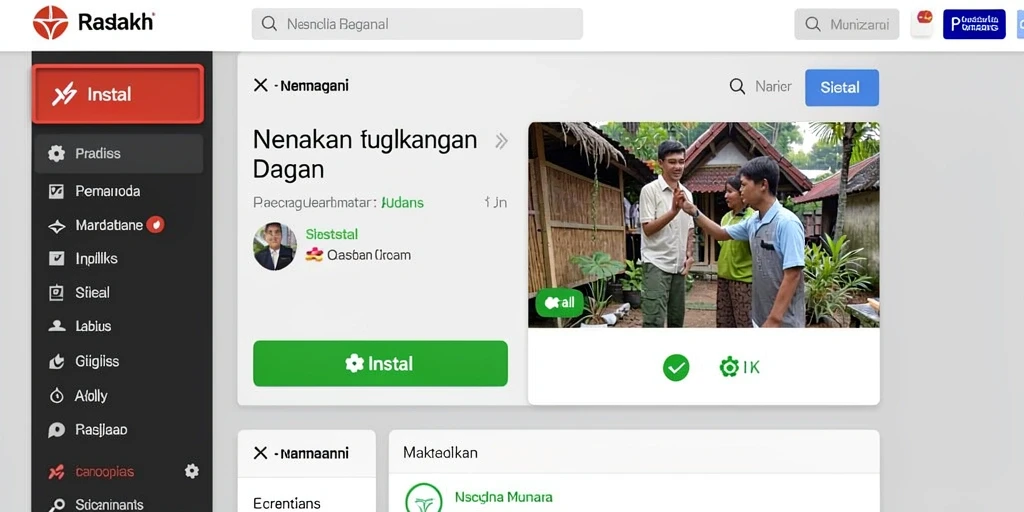Click the Labius person icon
This screenshot has height=512, width=1024.
click(x=57, y=326)
